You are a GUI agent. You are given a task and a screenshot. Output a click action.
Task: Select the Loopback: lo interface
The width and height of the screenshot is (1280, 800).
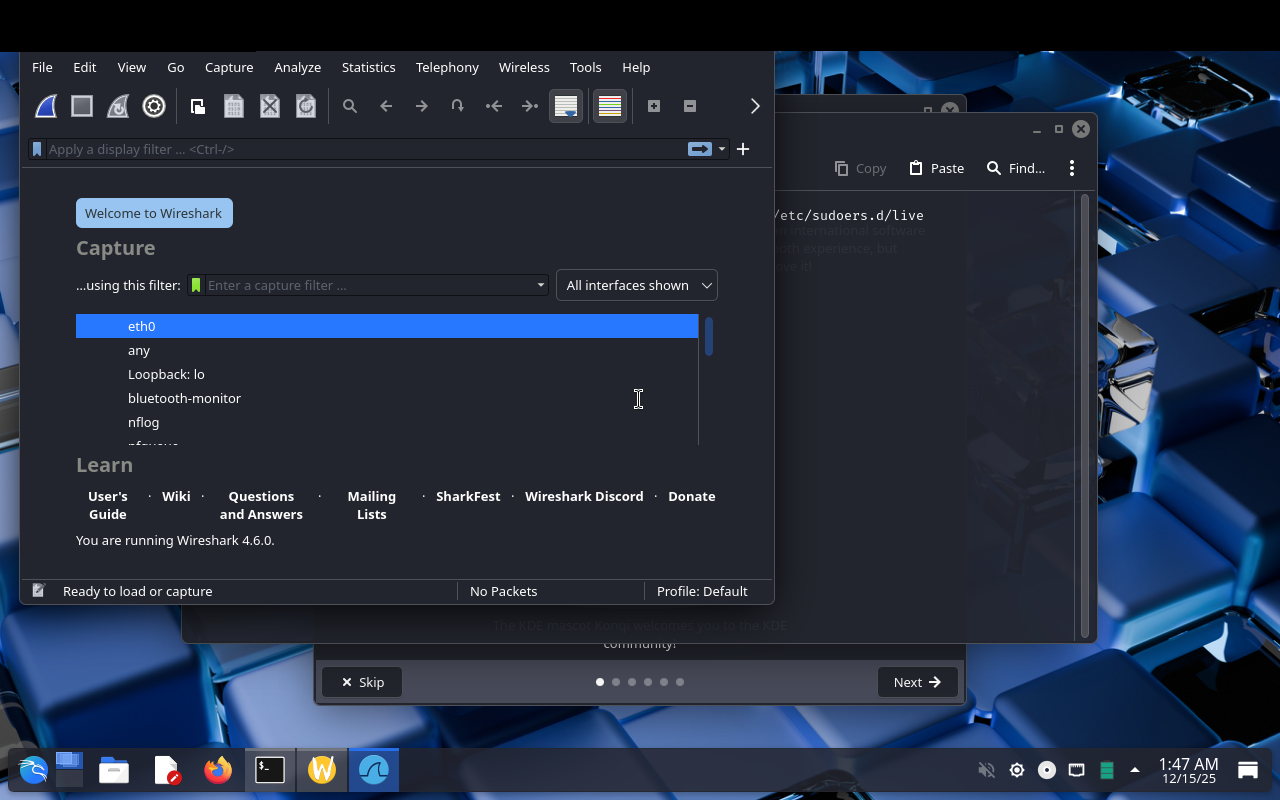(x=166, y=374)
